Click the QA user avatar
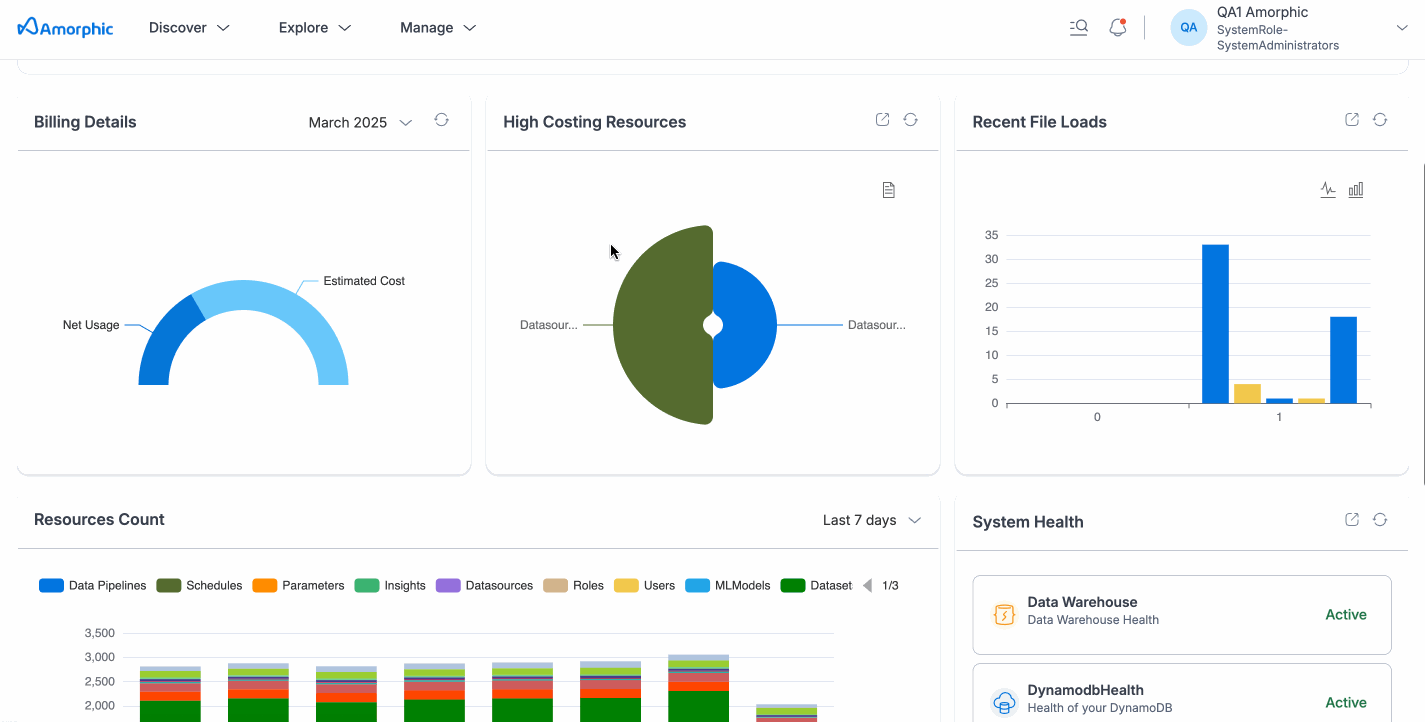 [x=1188, y=28]
